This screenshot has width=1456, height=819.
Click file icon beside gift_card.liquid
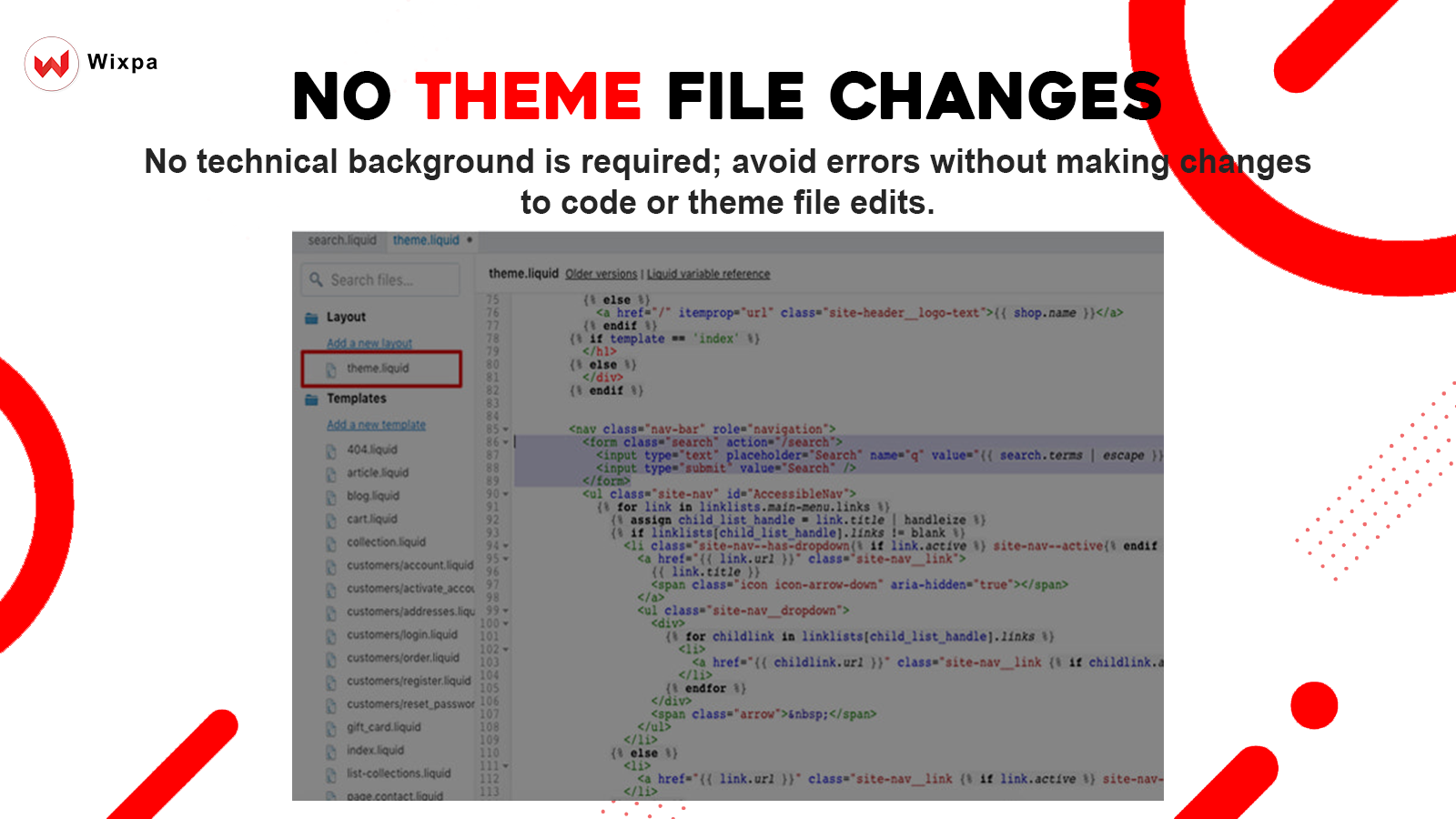[331, 728]
